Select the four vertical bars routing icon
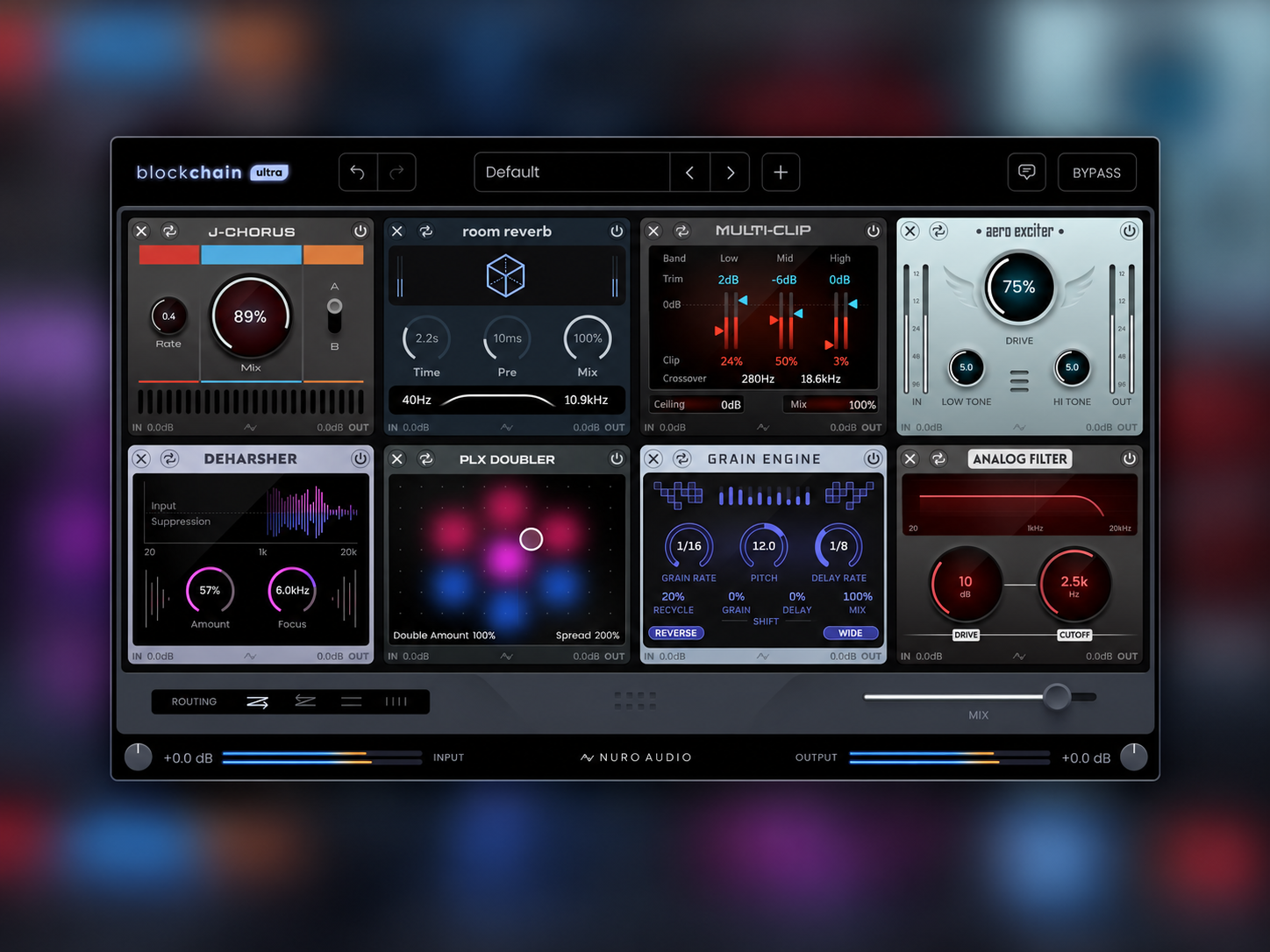 (x=396, y=701)
